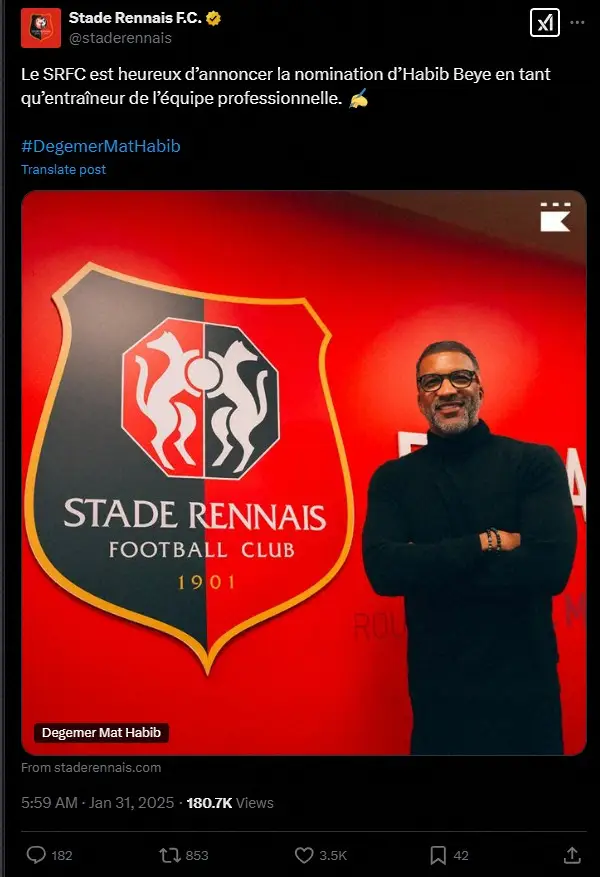
Task: Open the #DegemerMatHabib hashtag
Action: [101, 146]
